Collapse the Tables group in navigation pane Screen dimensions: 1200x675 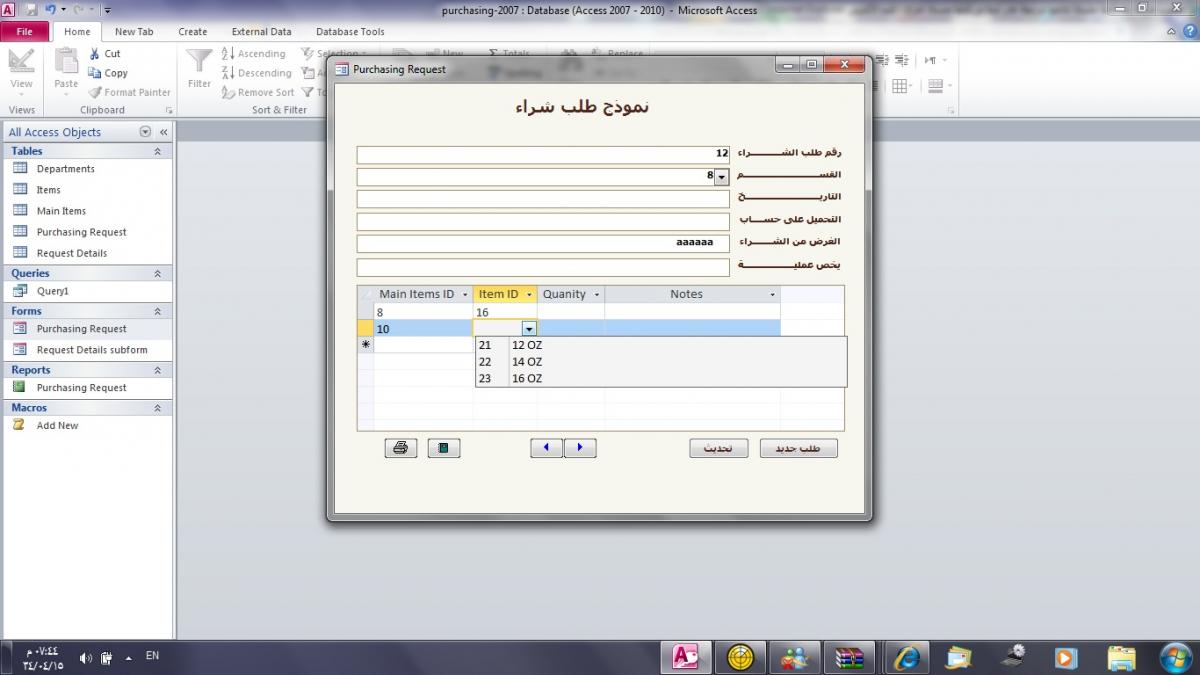(x=157, y=151)
